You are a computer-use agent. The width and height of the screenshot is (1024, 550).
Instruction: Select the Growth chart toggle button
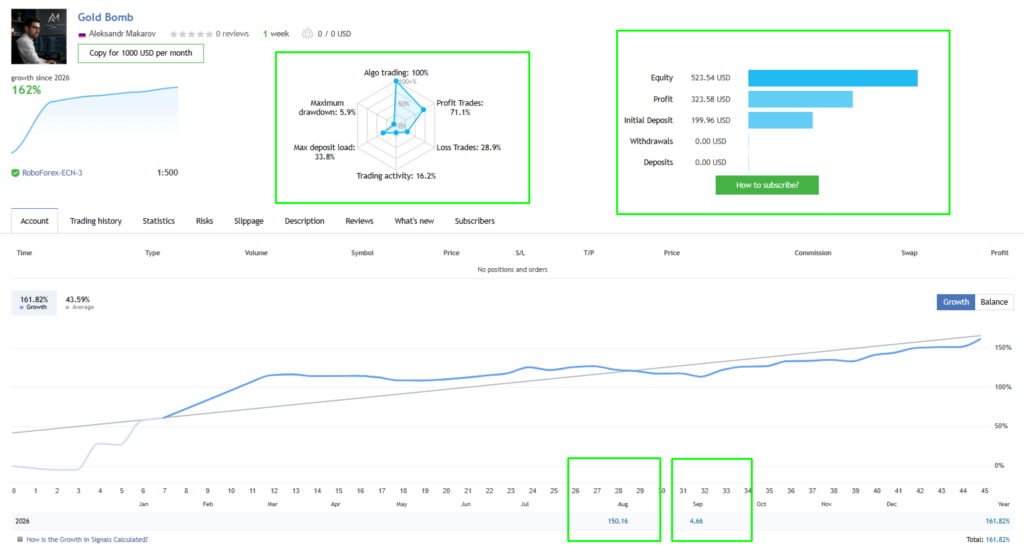[x=955, y=302]
